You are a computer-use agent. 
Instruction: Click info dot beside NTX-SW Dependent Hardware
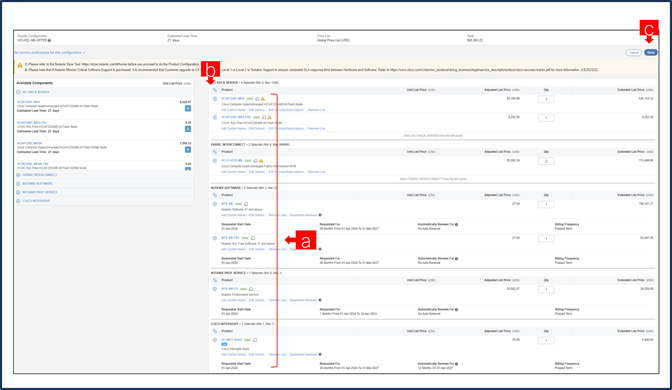pyautogui.click(x=320, y=215)
